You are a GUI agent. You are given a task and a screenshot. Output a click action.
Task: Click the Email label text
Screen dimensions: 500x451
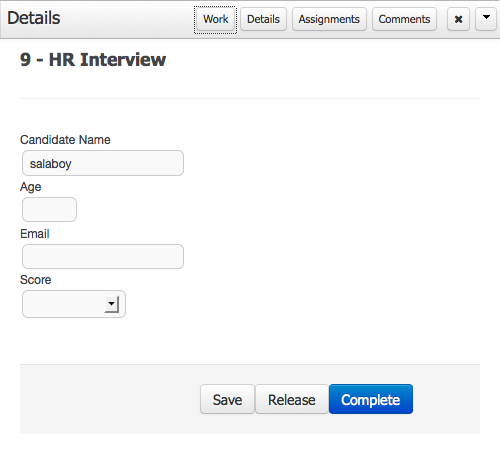35,234
